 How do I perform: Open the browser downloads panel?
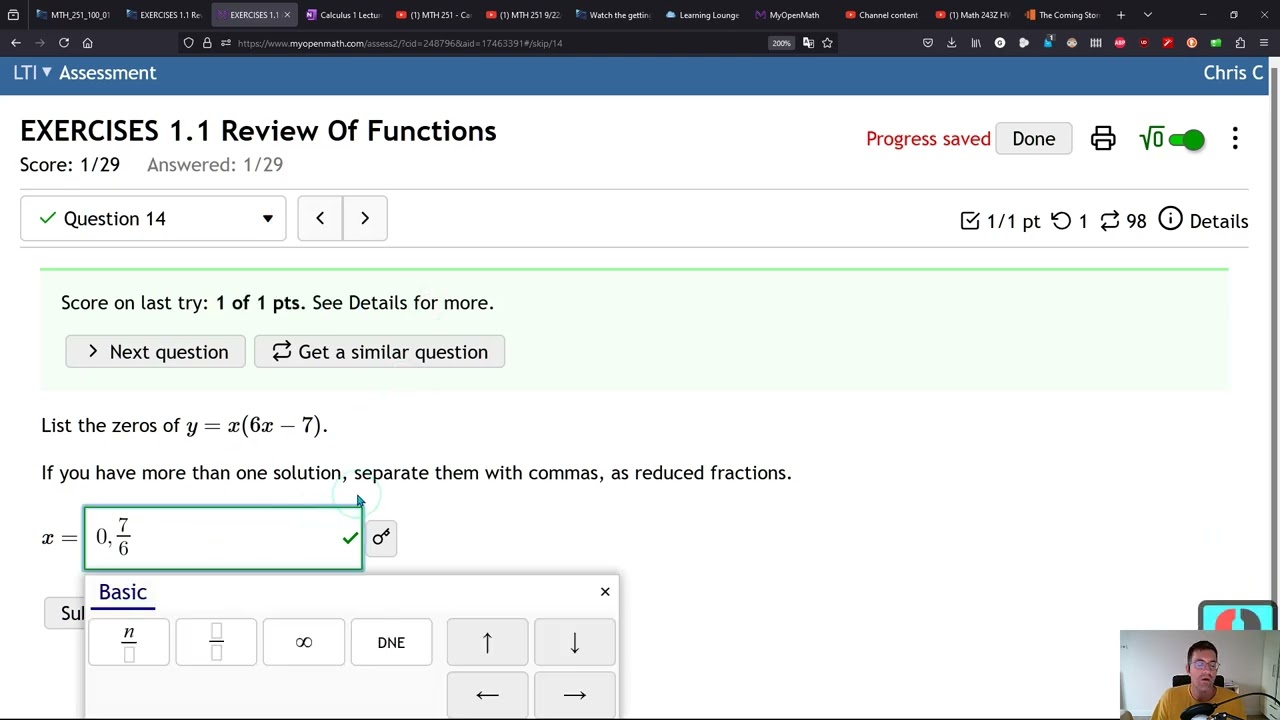click(951, 43)
